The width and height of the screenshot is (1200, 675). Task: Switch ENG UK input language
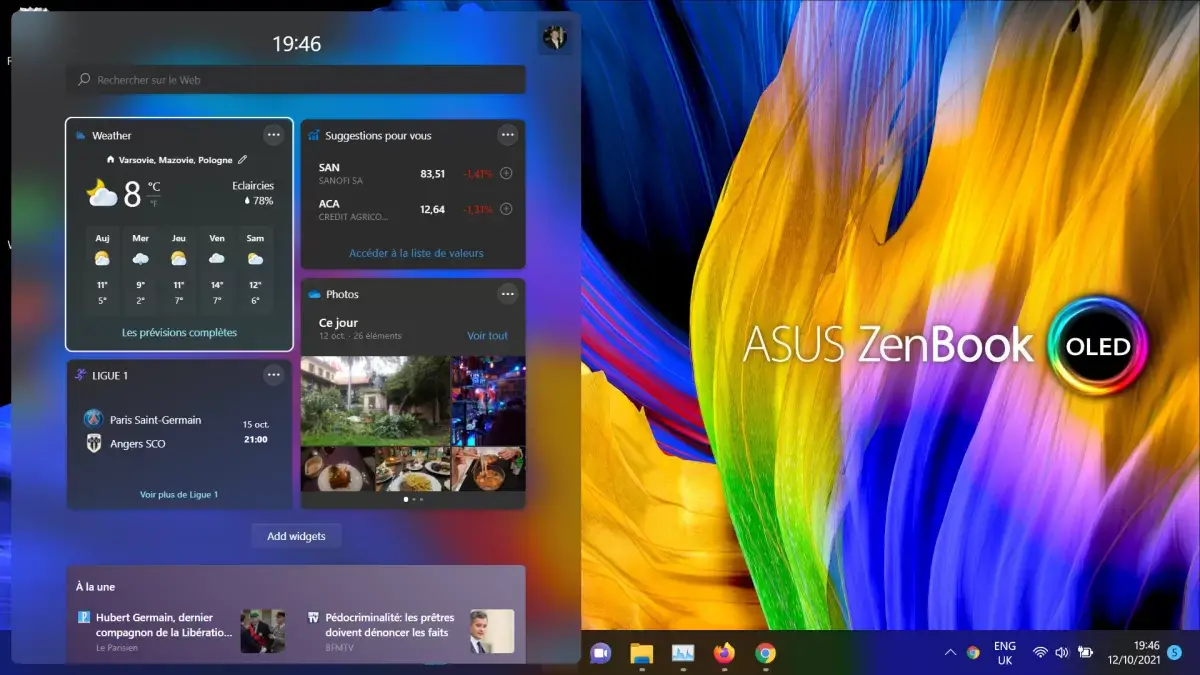[1005, 653]
